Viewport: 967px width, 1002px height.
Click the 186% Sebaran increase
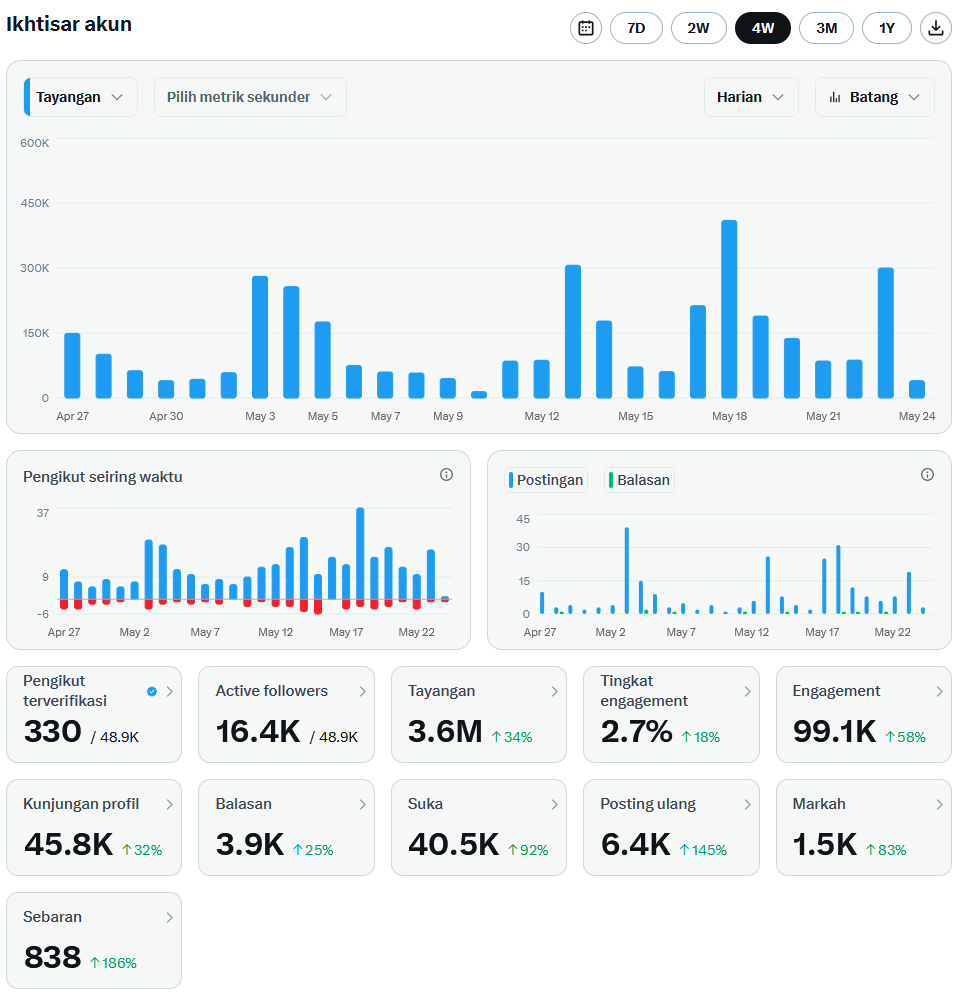[x=113, y=964]
